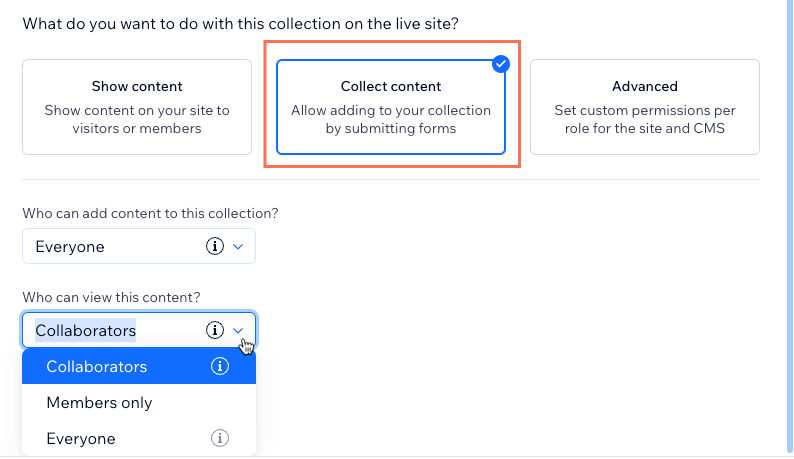Choose Collaborators from the open list
The width and height of the screenshot is (794, 459).
pos(139,366)
